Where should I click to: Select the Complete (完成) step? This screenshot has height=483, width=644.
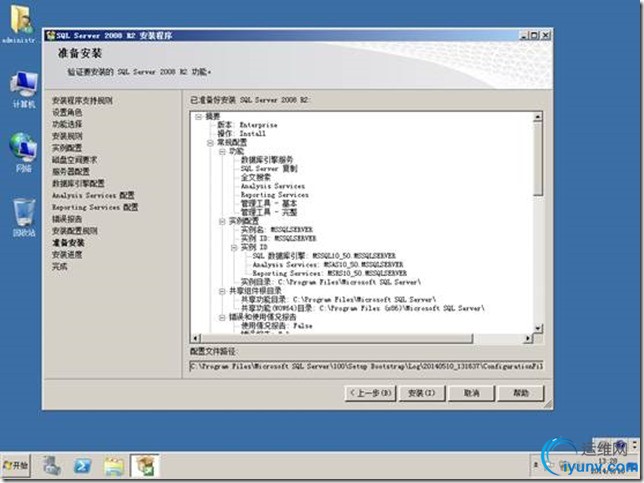point(60,267)
